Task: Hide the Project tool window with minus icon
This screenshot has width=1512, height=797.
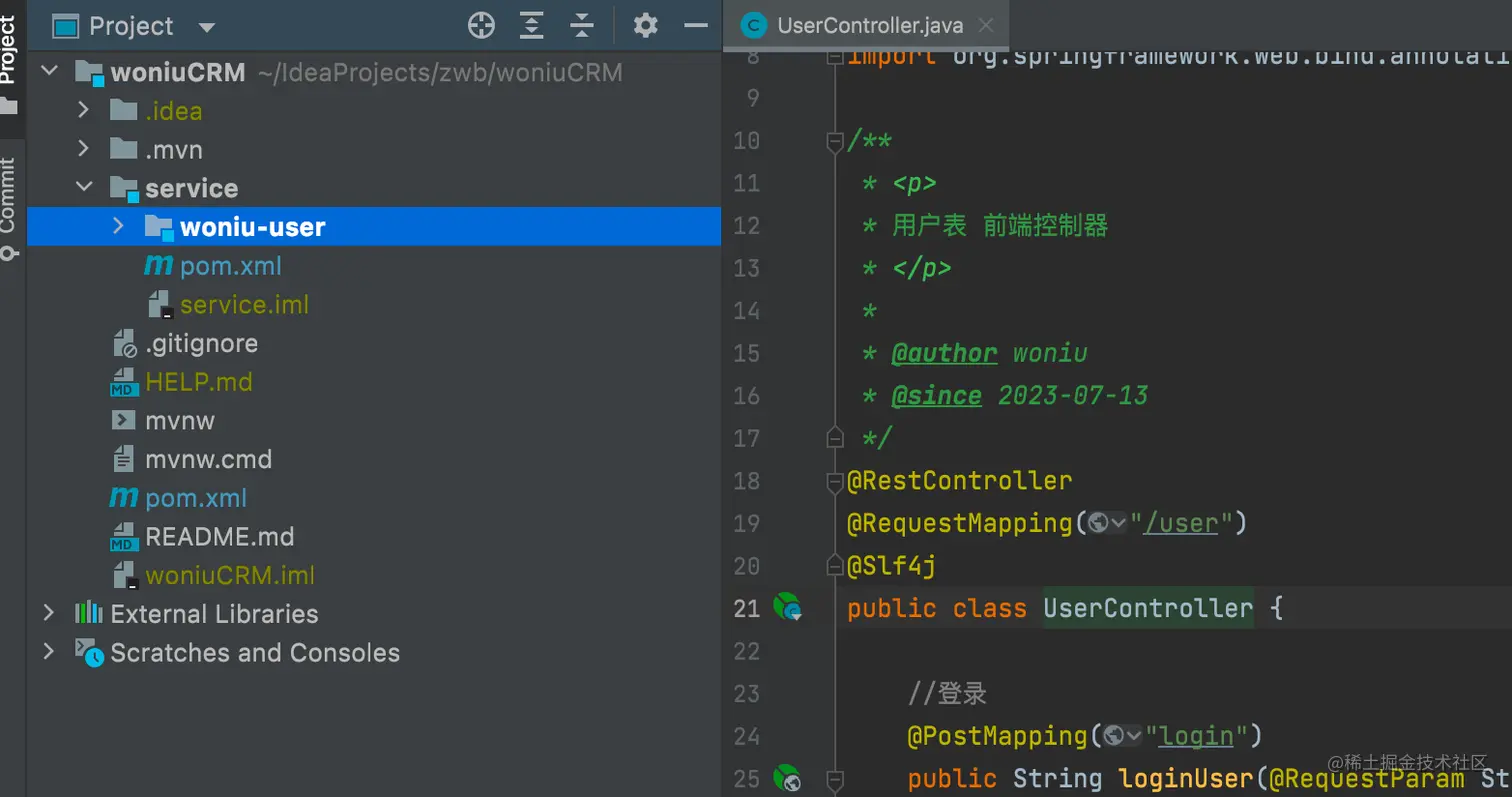Action: pyautogui.click(x=696, y=26)
